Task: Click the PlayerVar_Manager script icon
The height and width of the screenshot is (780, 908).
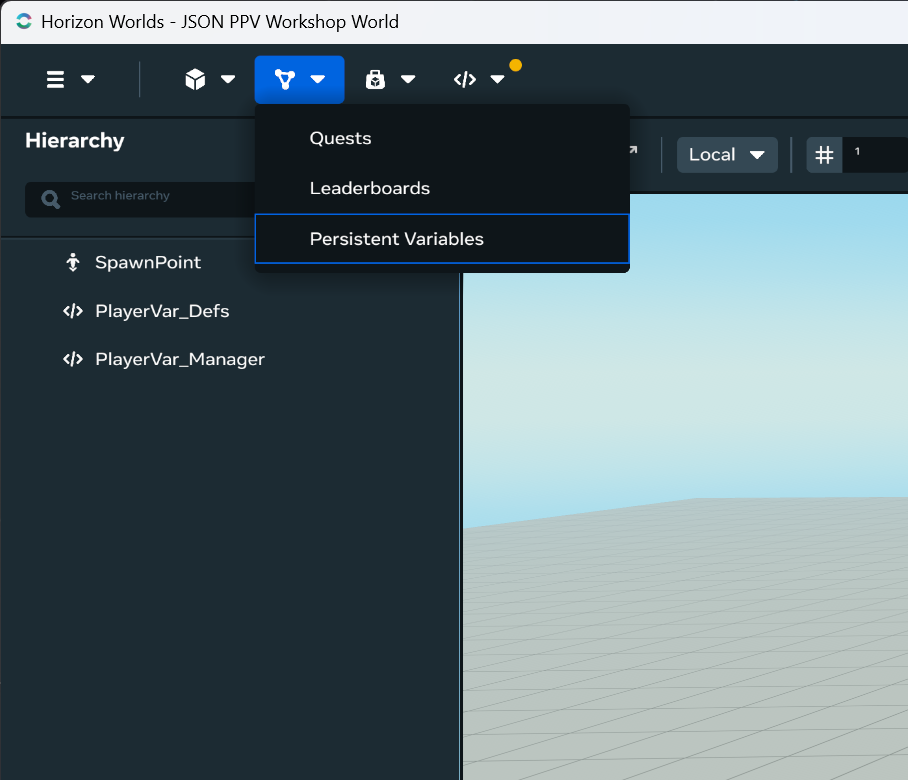Action: pyautogui.click(x=73, y=359)
